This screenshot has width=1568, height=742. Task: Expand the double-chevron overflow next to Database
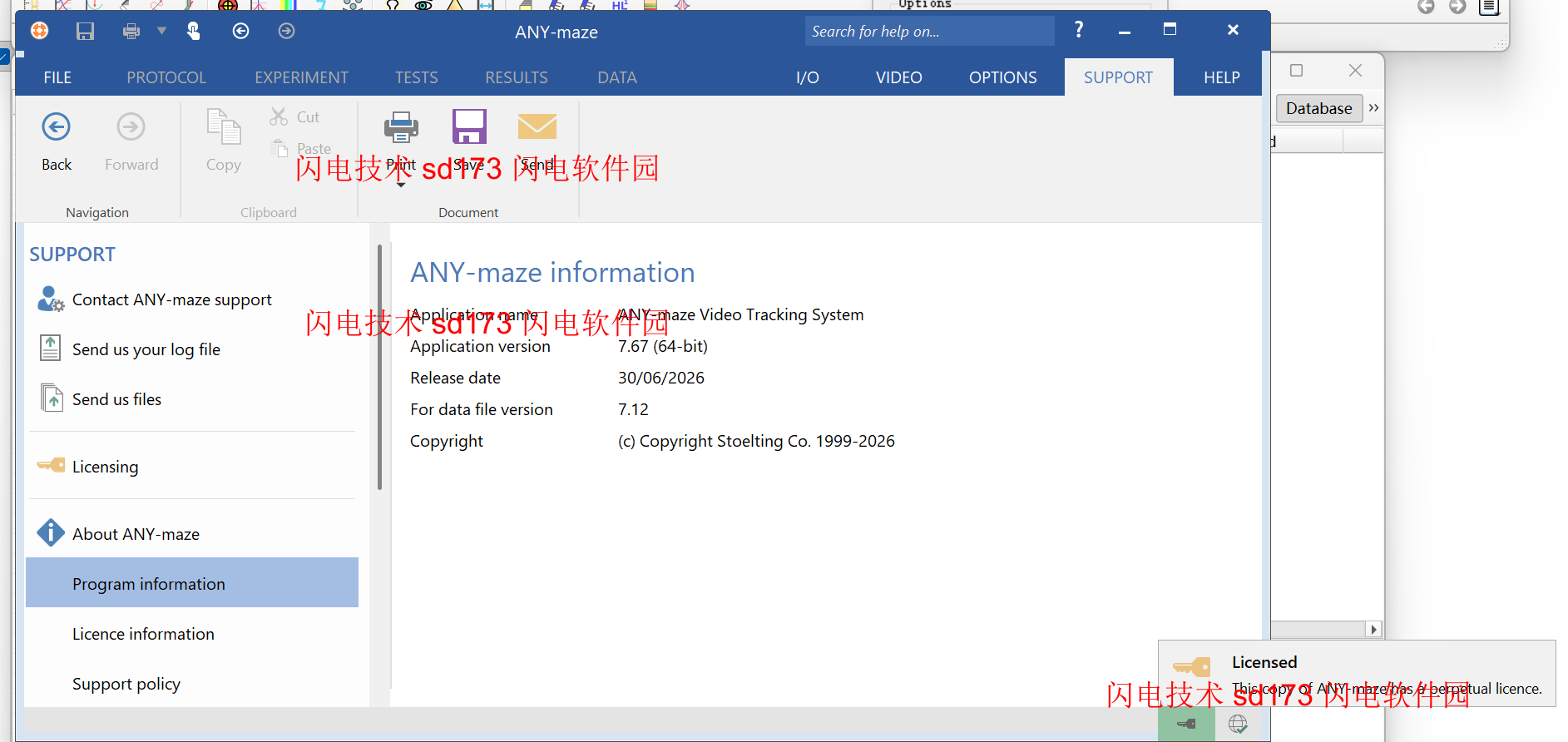1373,108
